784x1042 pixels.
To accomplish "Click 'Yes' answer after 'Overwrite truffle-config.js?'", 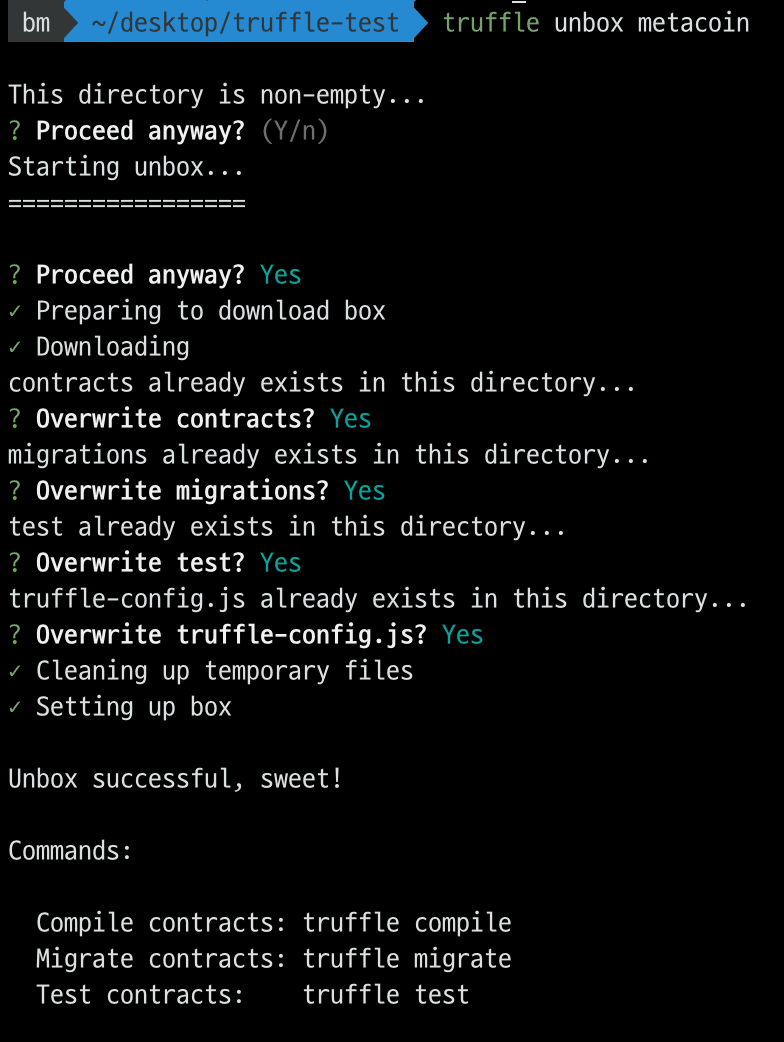I will point(462,635).
